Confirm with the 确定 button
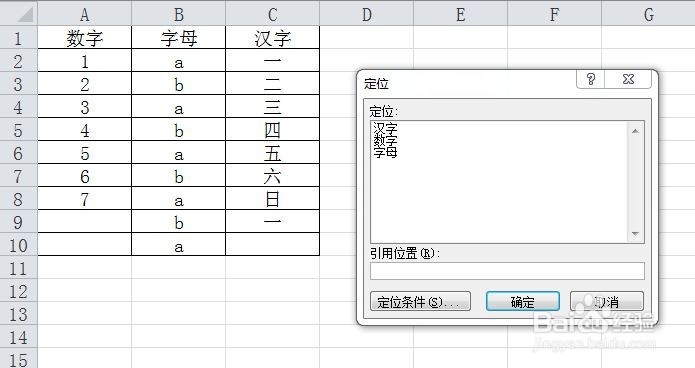This screenshot has width=695, height=368. coord(523,301)
